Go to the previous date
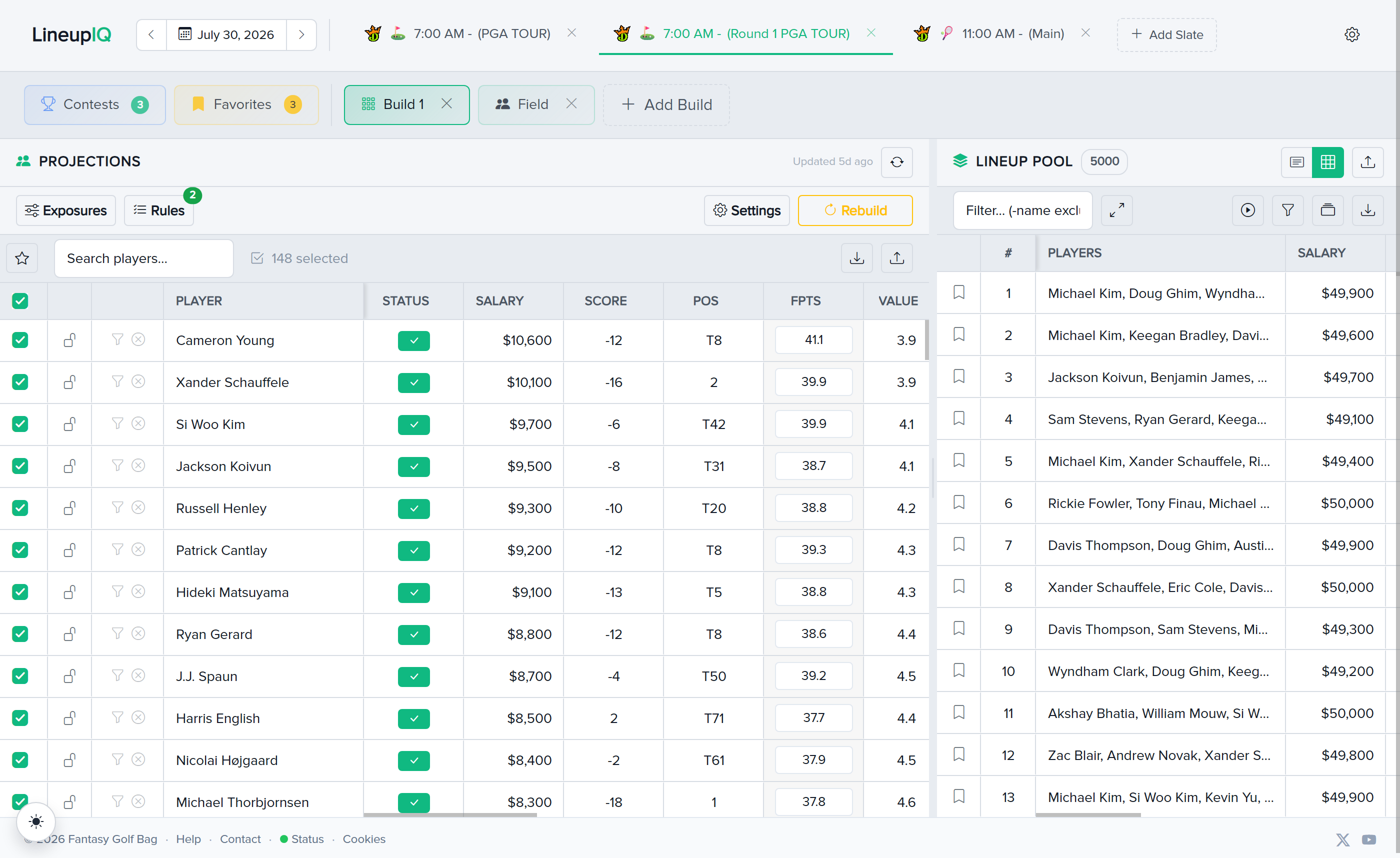 coord(151,34)
